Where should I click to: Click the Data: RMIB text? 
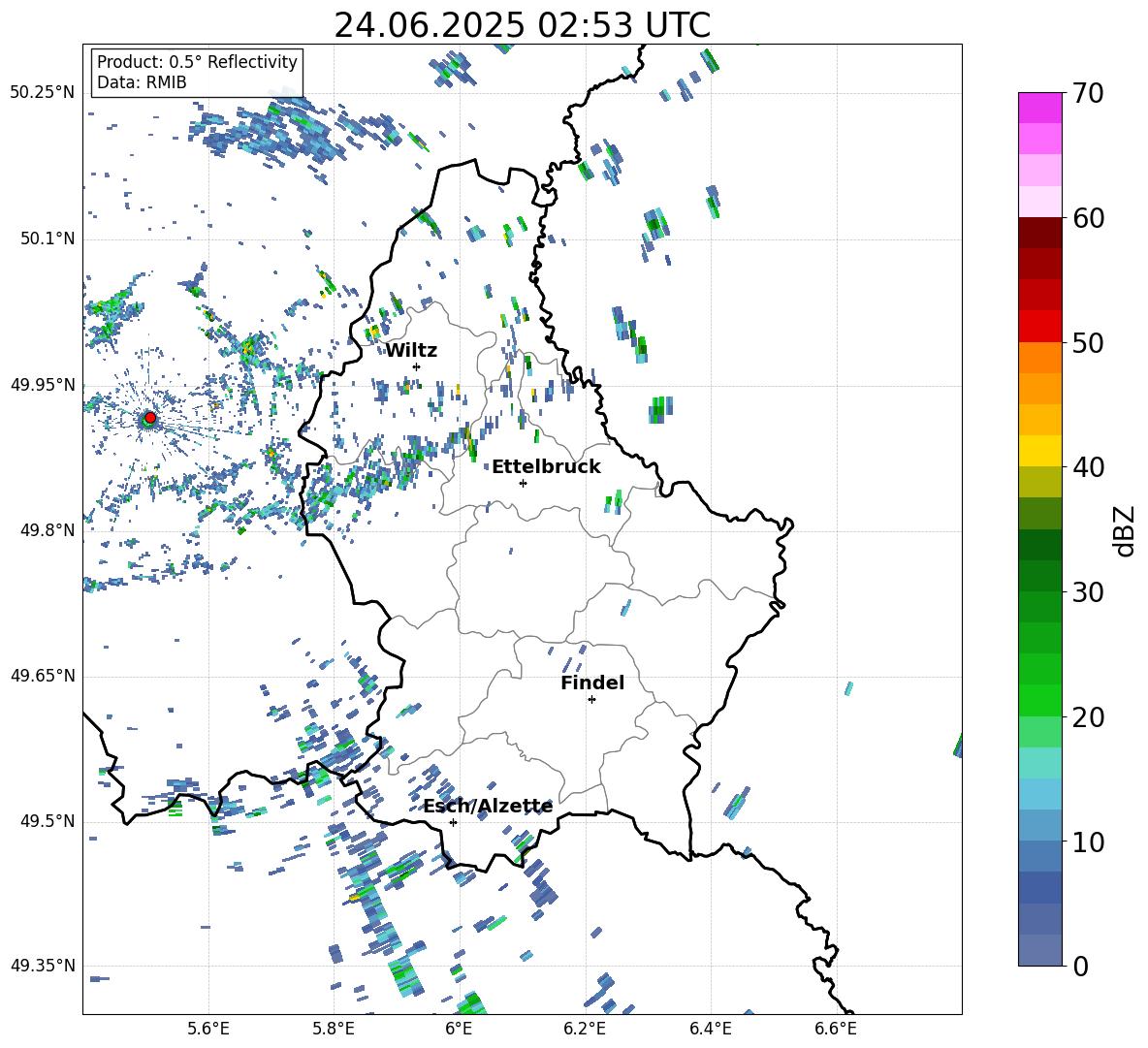(x=142, y=82)
